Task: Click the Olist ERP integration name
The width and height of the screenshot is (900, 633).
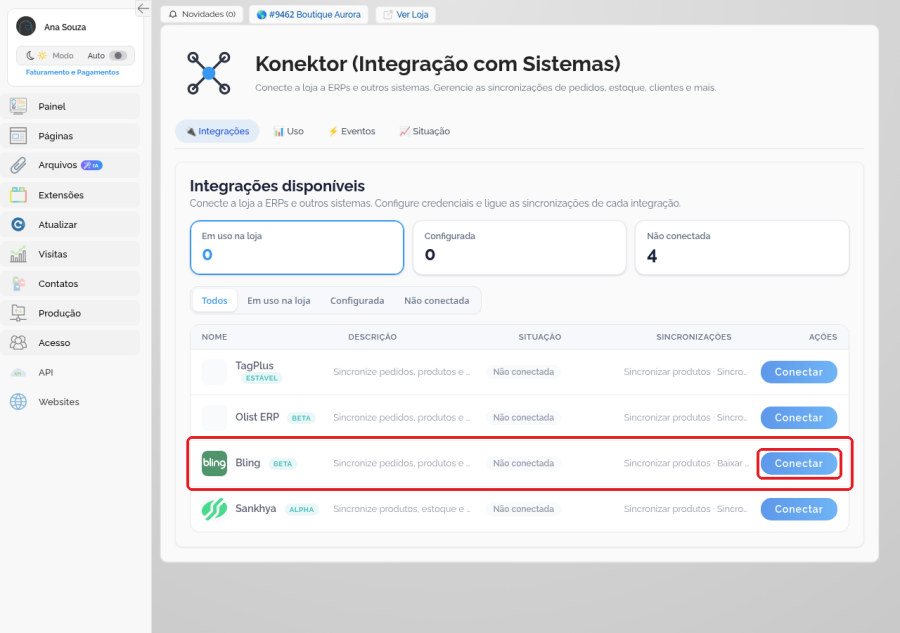Action: coord(257,417)
